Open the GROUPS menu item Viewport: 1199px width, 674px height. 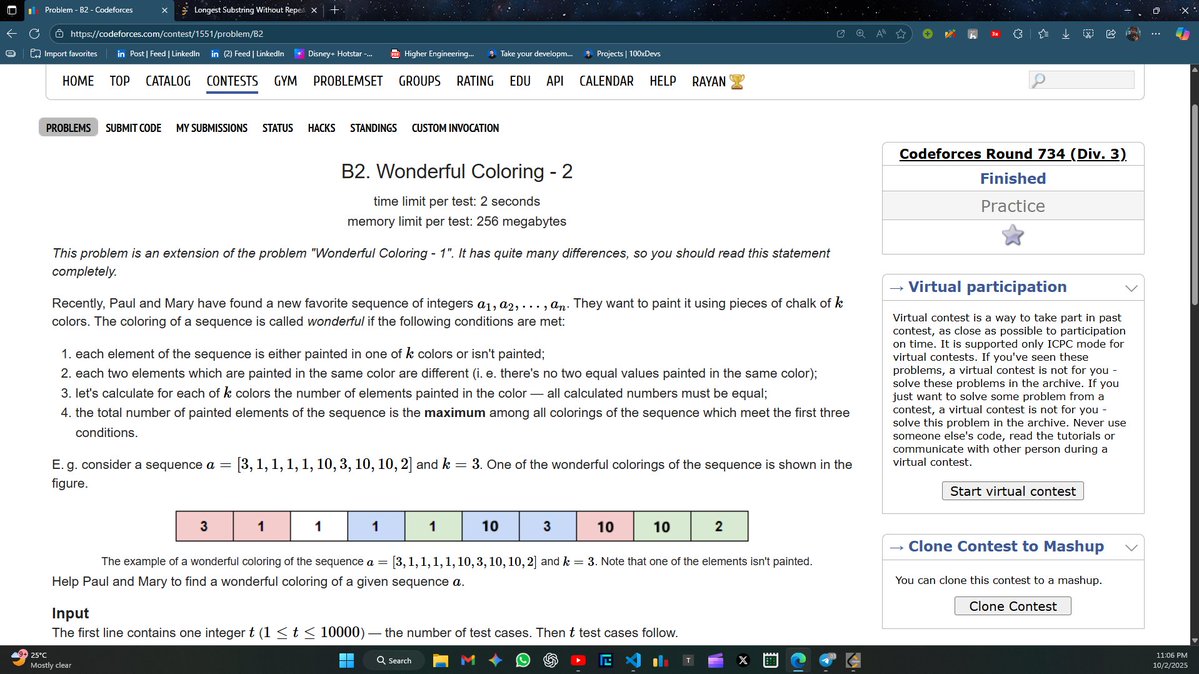(x=419, y=81)
